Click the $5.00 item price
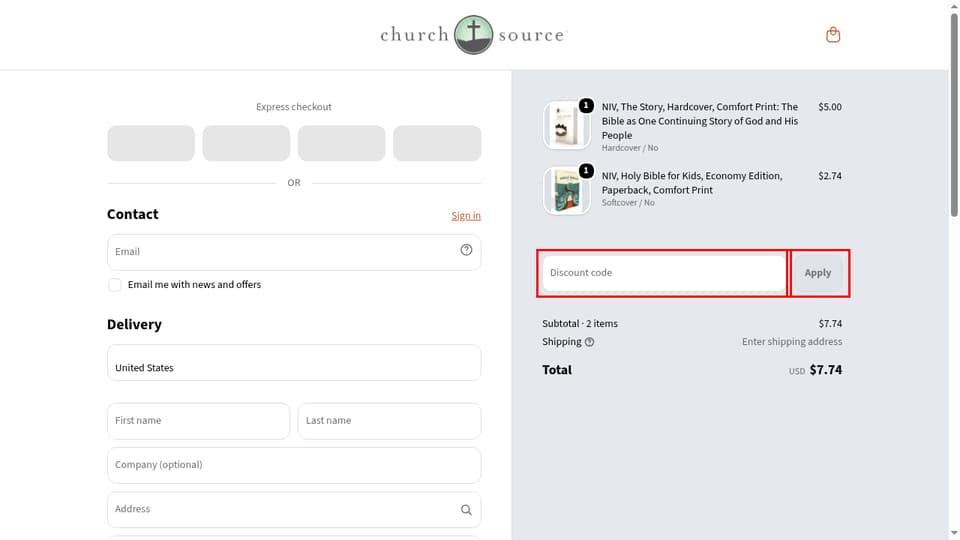Viewport: 960px width, 540px height. [x=830, y=107]
